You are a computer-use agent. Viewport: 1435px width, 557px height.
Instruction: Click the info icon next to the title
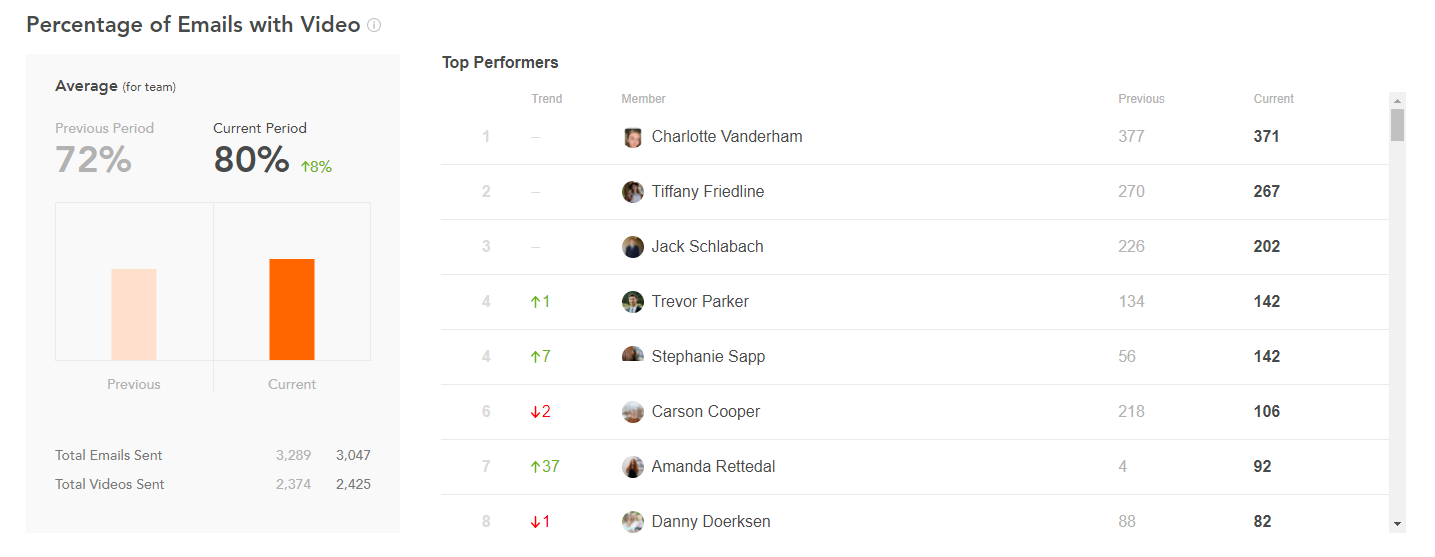[374, 26]
